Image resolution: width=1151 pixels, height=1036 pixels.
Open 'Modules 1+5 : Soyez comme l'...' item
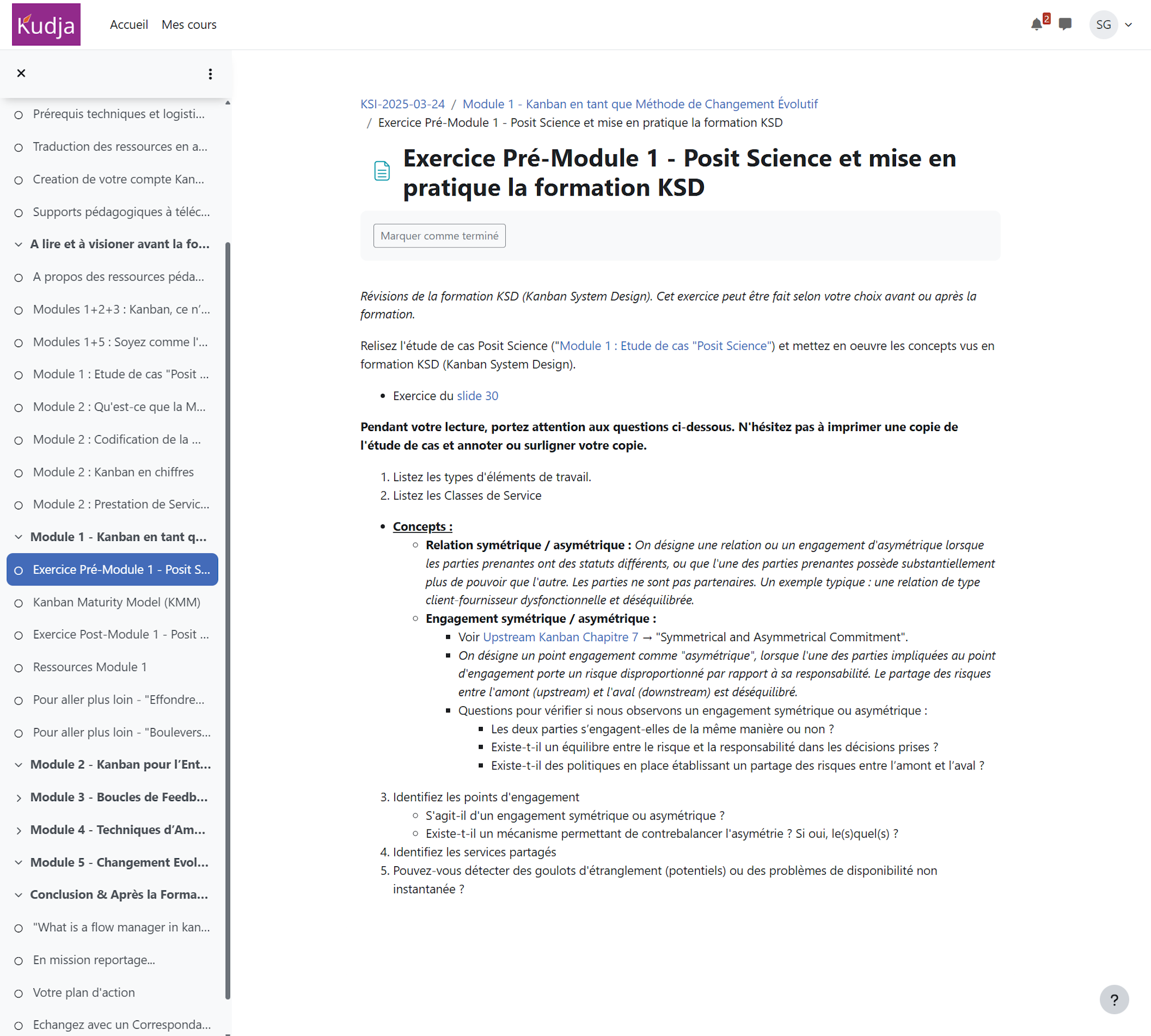tap(120, 342)
